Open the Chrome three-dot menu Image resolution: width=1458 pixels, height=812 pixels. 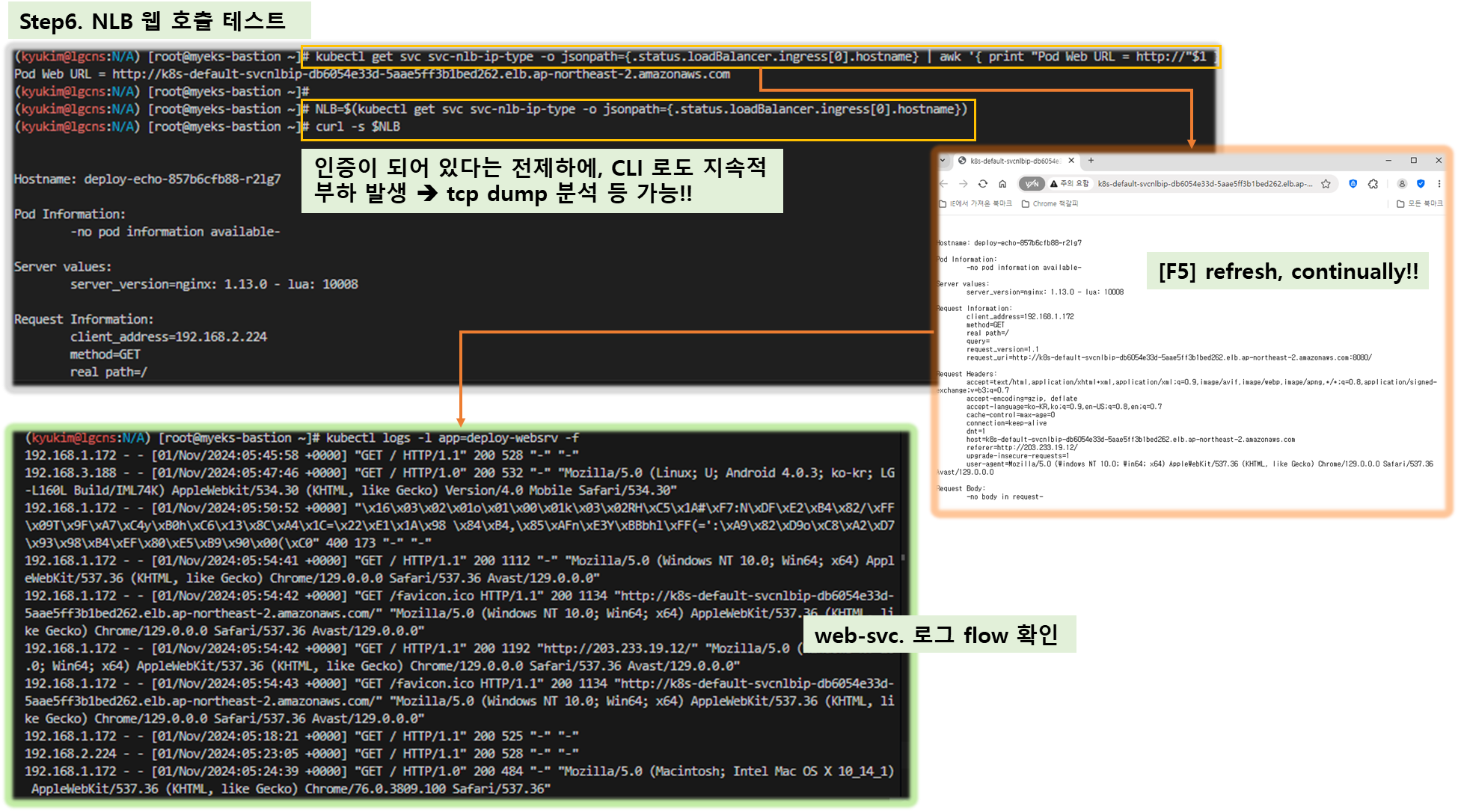click(1439, 184)
